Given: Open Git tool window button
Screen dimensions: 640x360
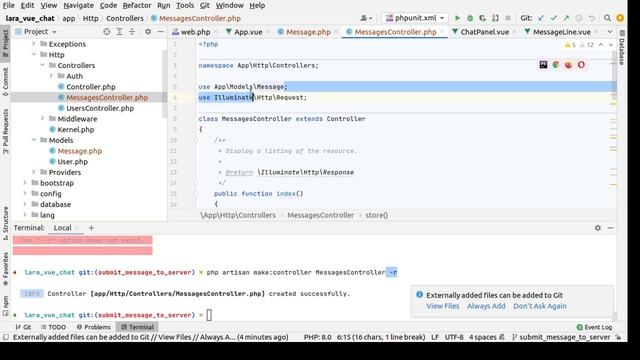Looking at the screenshot, I should (x=23, y=327).
